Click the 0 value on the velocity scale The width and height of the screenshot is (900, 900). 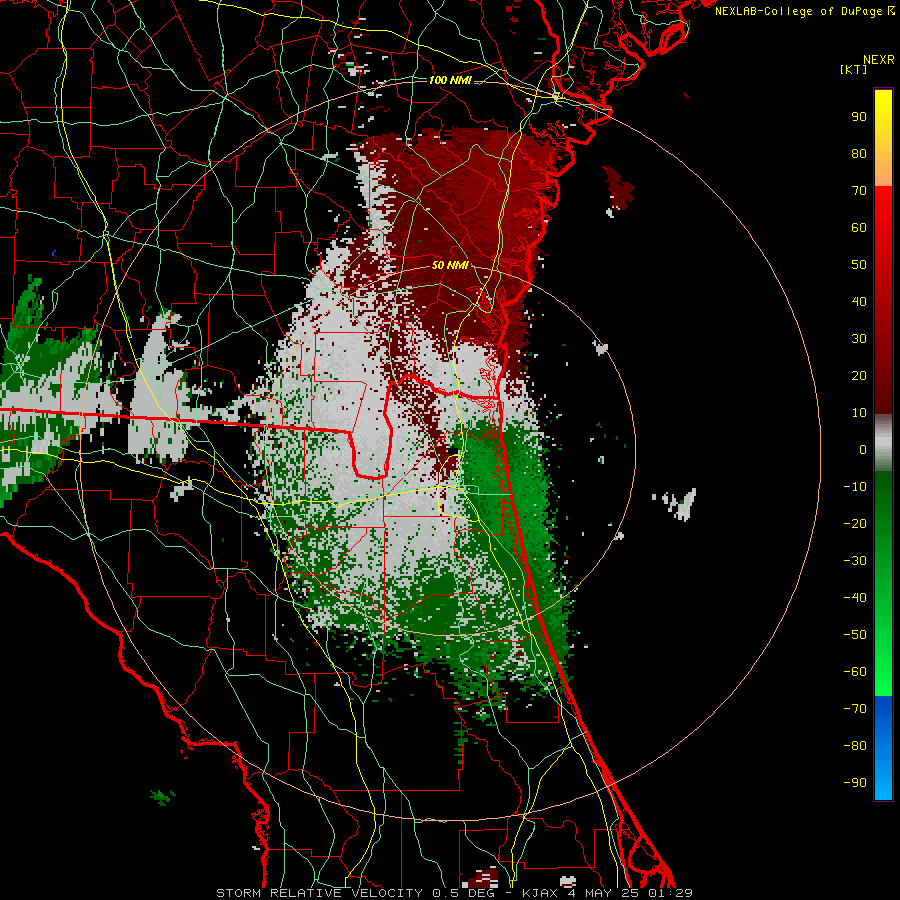863,450
